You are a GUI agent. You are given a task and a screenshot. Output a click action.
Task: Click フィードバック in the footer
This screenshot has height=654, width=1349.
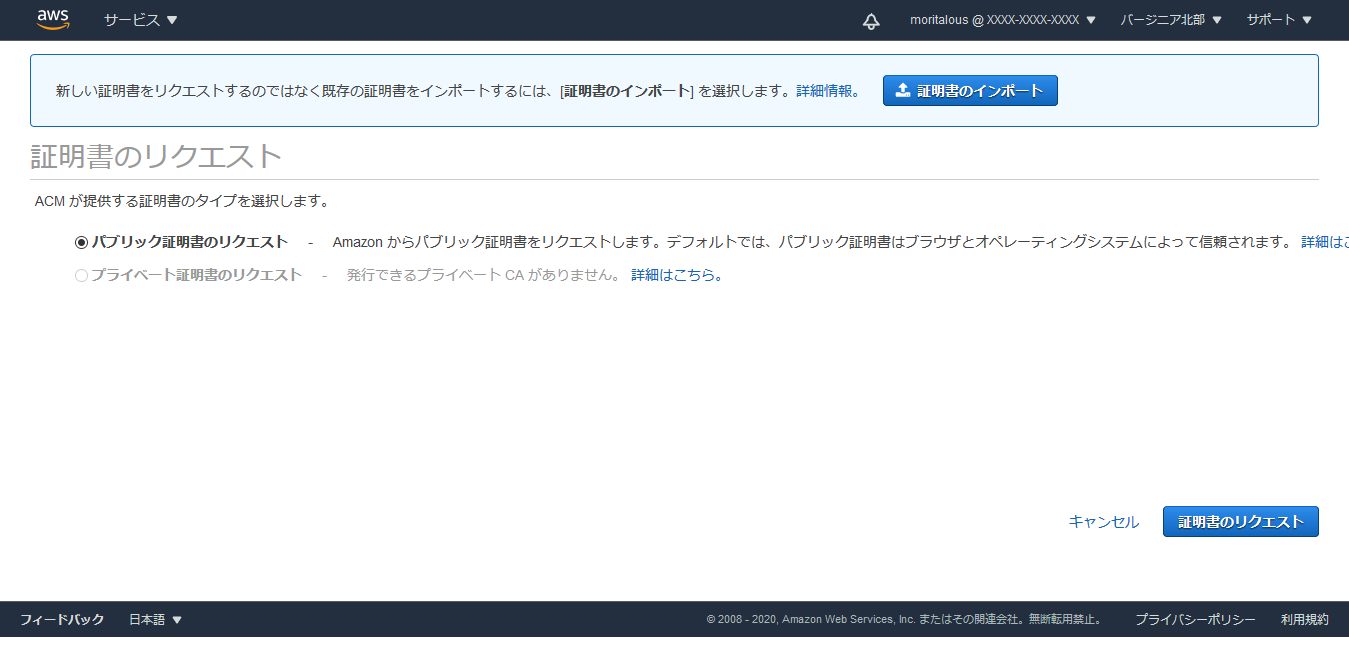tap(62, 620)
